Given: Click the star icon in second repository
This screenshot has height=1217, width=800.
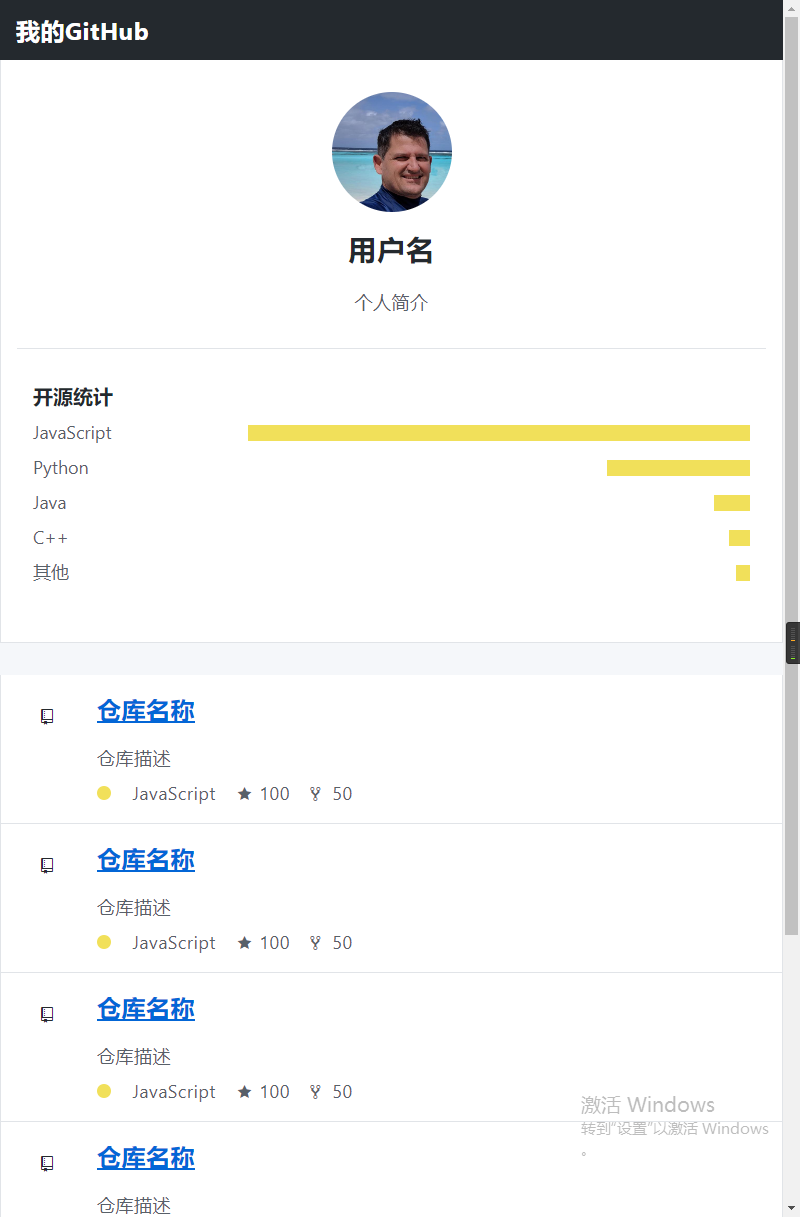Looking at the screenshot, I should [x=244, y=942].
